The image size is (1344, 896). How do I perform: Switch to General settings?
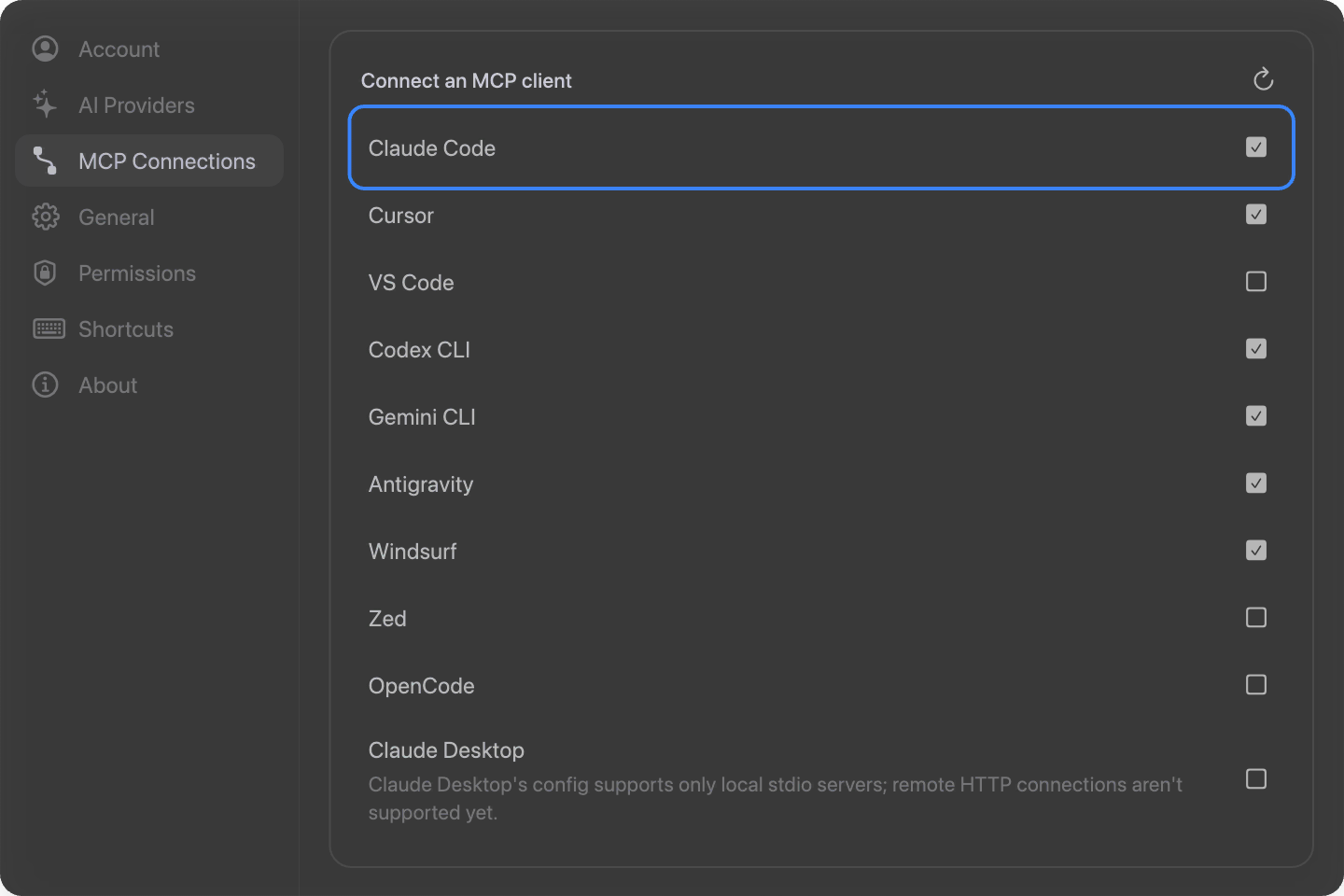(149, 217)
